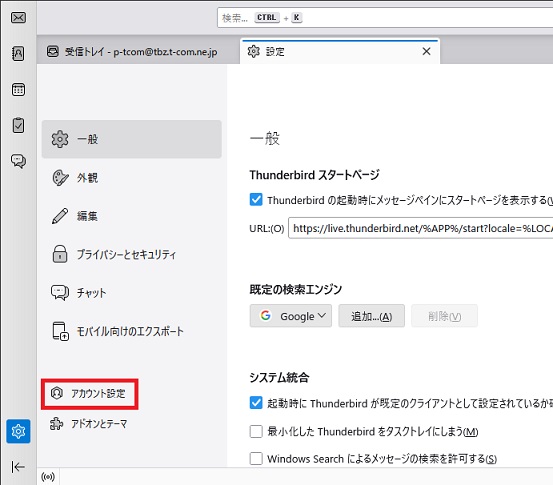This screenshot has height=485, width=553.
Task: Select 外観 in the settings sidebar
Action: (x=132, y=177)
